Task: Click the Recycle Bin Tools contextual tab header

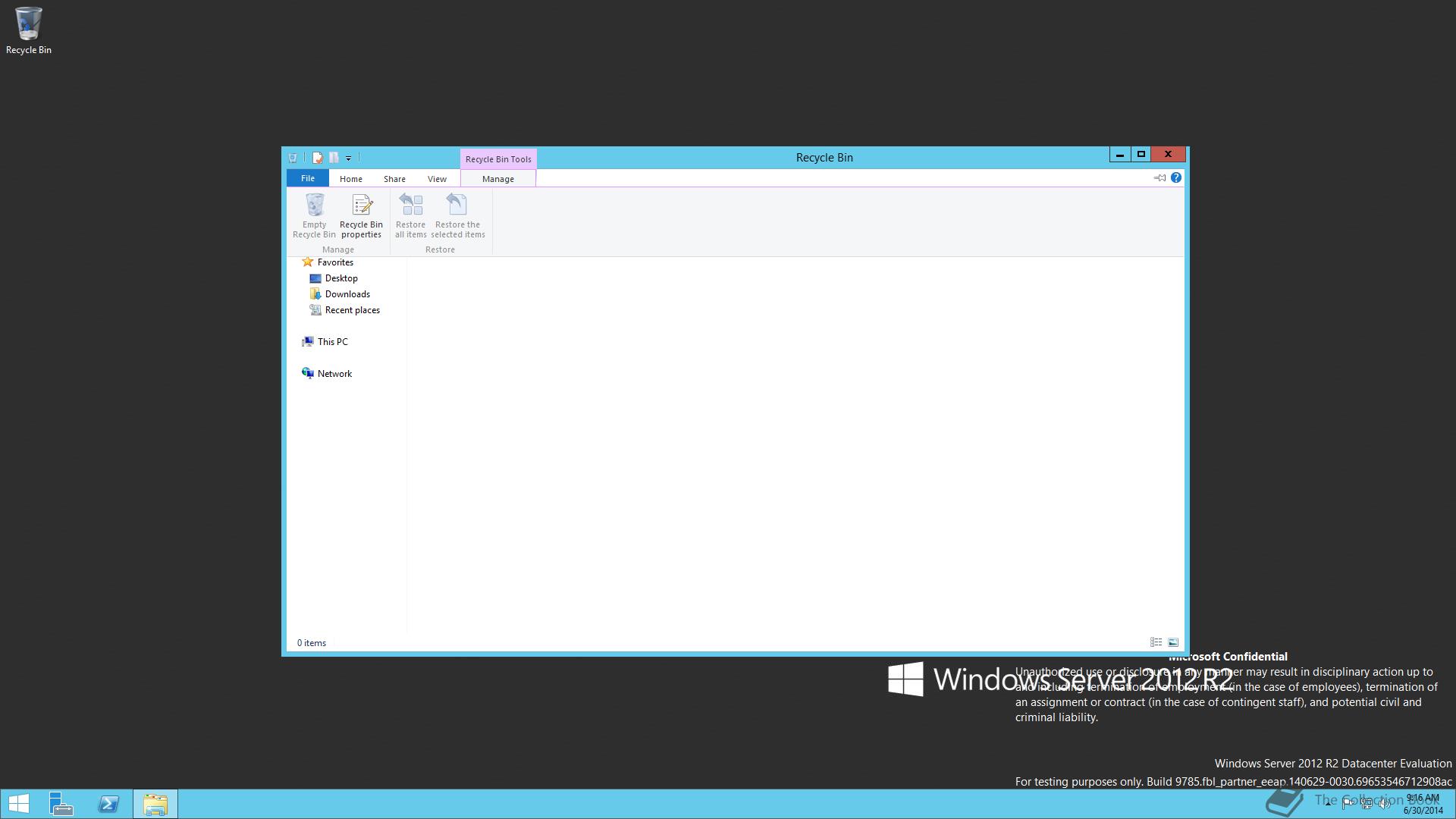Action: [x=498, y=158]
